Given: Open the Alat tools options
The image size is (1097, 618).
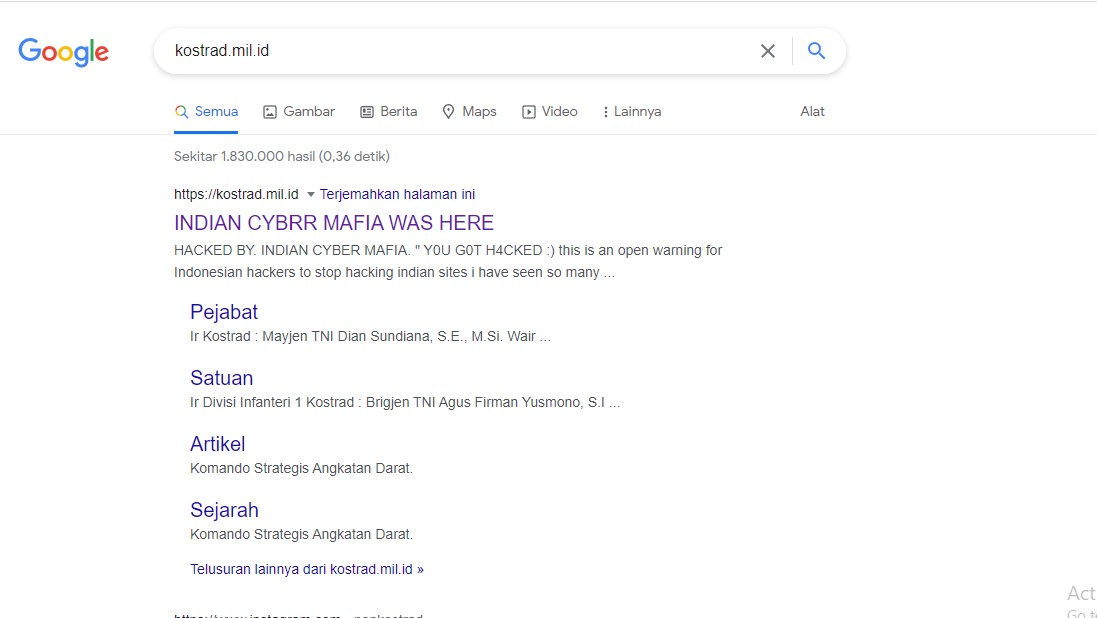Looking at the screenshot, I should tap(812, 112).
